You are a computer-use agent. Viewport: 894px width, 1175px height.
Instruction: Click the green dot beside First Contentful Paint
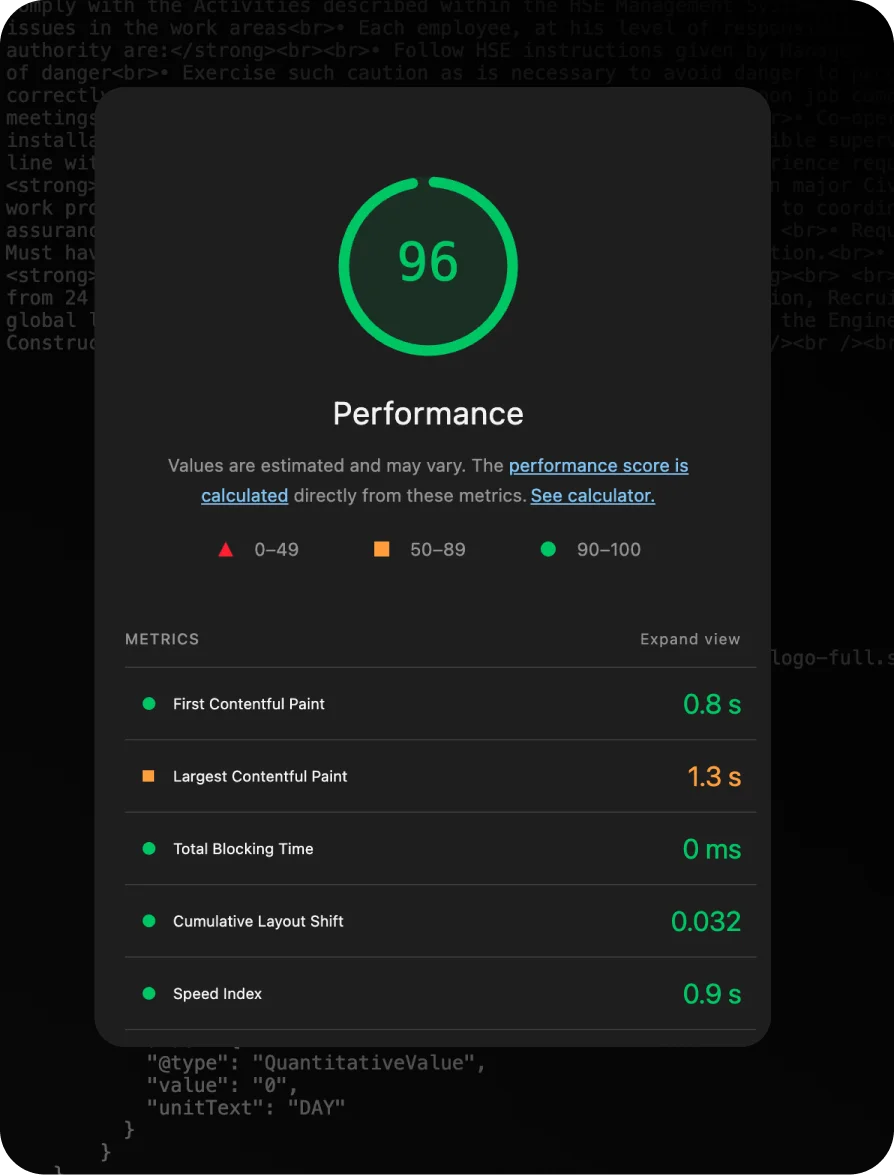149,704
